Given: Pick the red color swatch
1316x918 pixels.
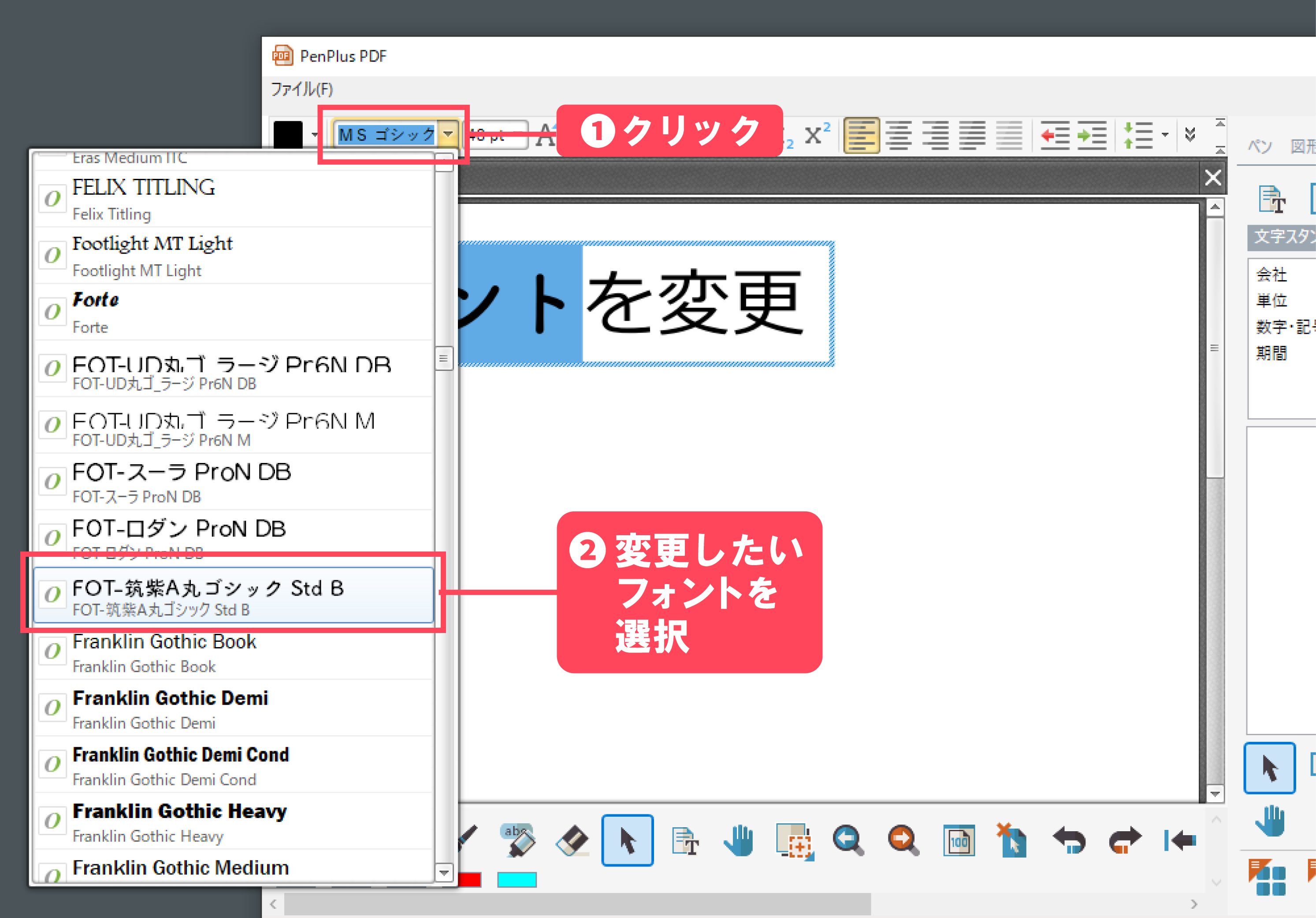Looking at the screenshot, I should coord(469,880).
